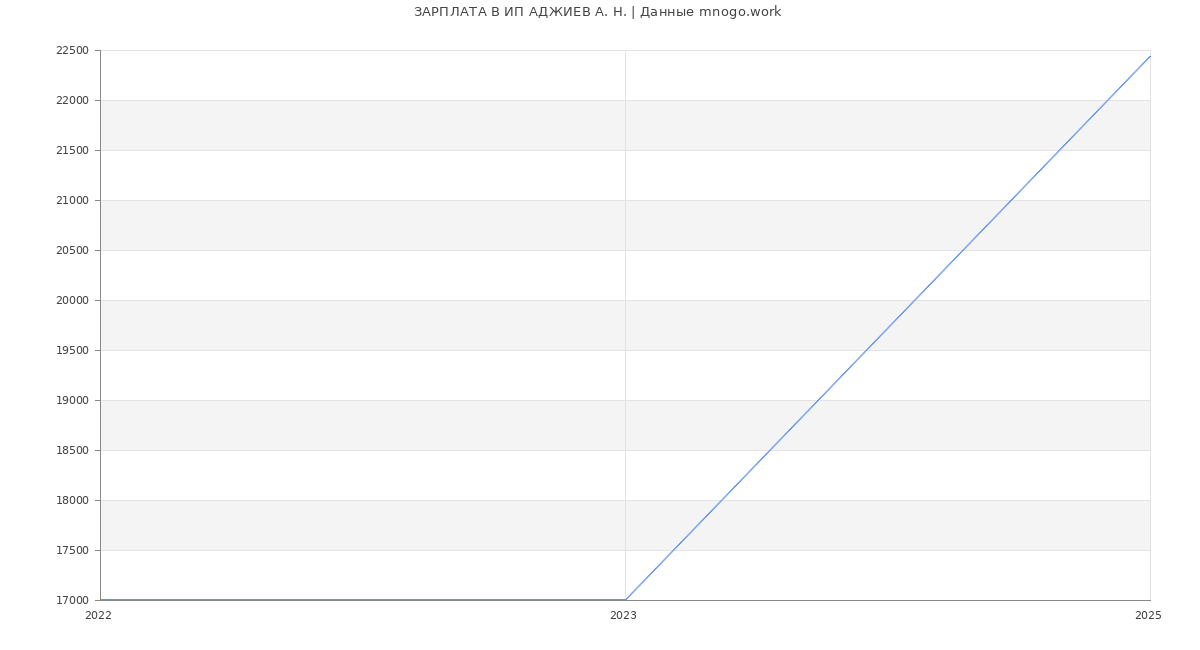1200x650 pixels.
Task: Click the line's peak point at 2025
Action: tap(1150, 56)
